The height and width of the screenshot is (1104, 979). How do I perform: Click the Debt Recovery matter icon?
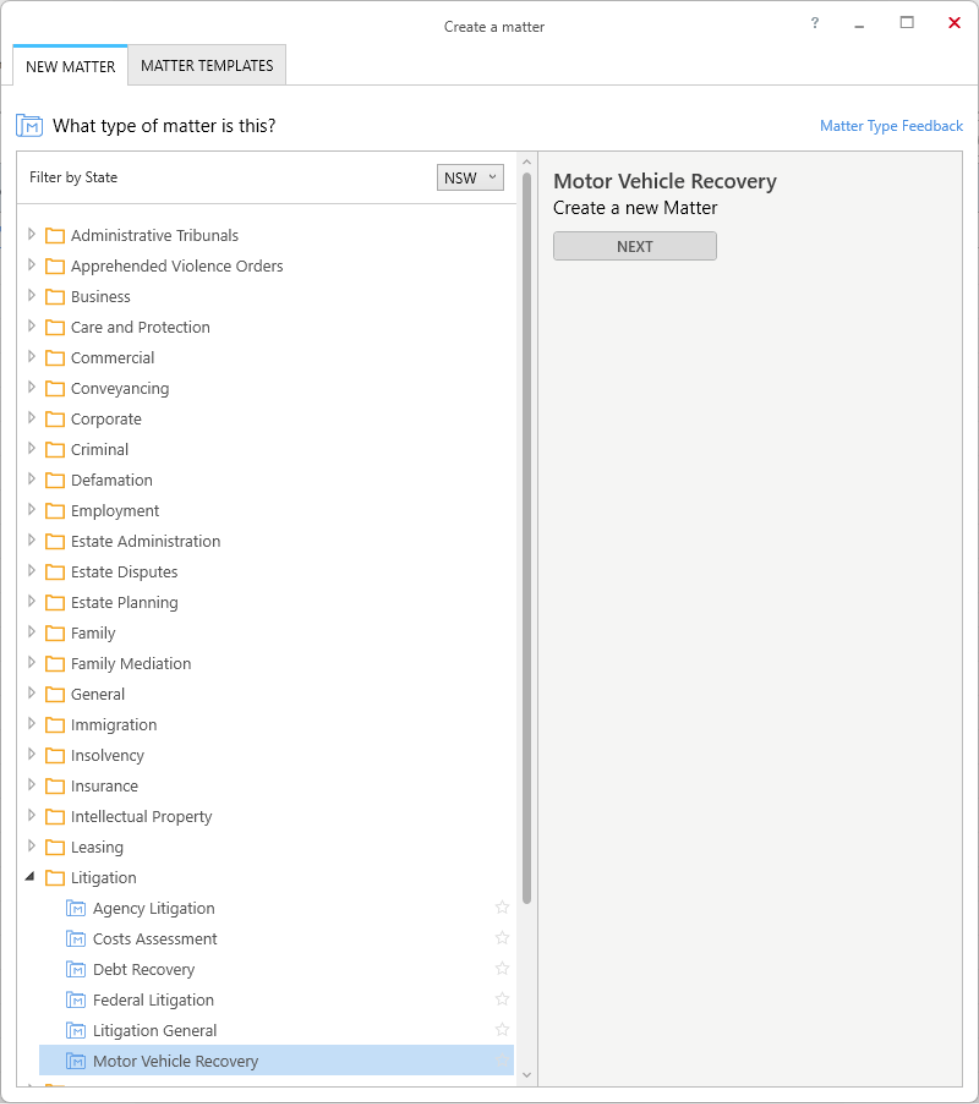pos(75,970)
